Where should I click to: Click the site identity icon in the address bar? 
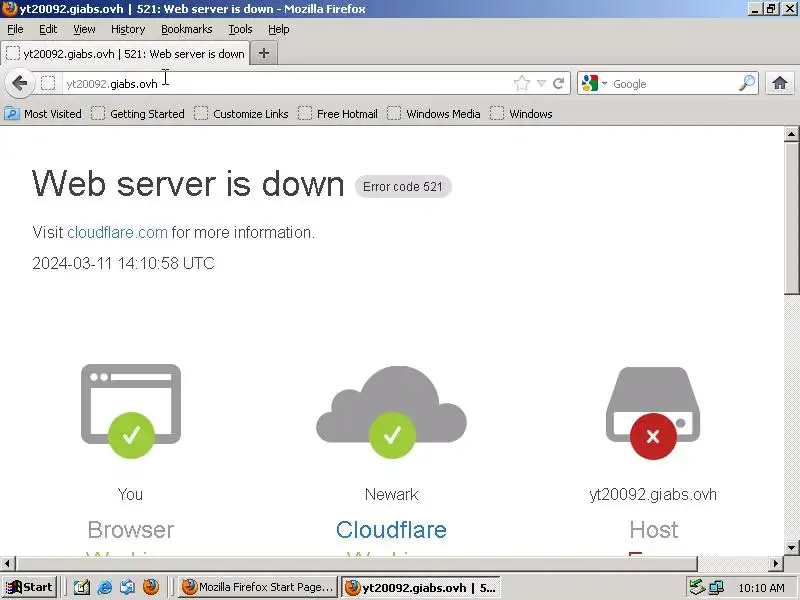48,83
